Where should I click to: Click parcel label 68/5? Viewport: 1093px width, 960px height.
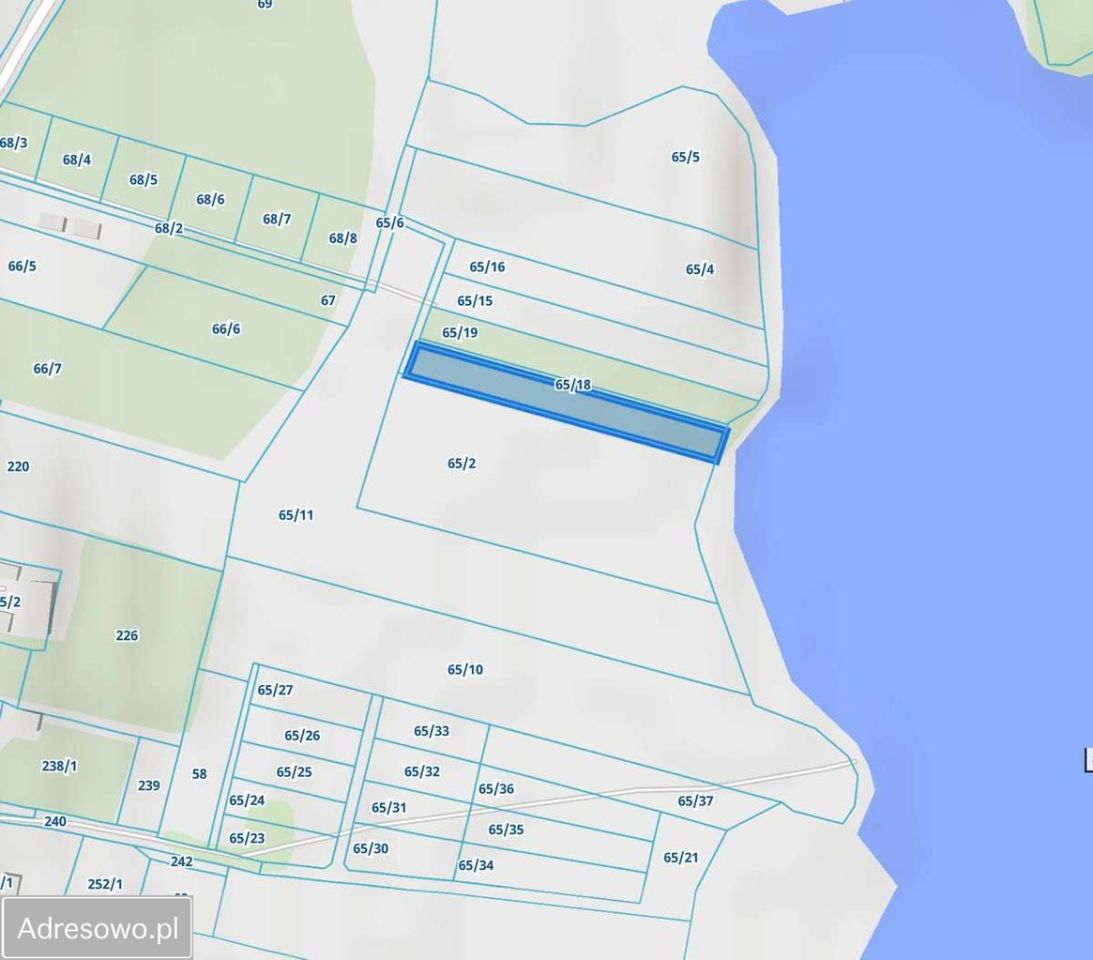click(x=143, y=180)
